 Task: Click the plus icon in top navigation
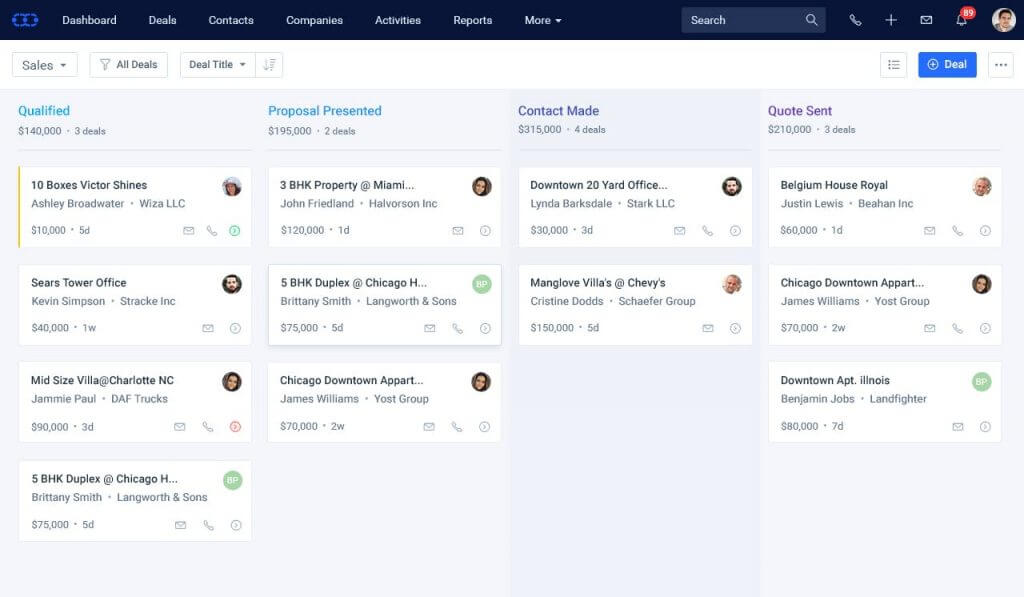coord(891,20)
